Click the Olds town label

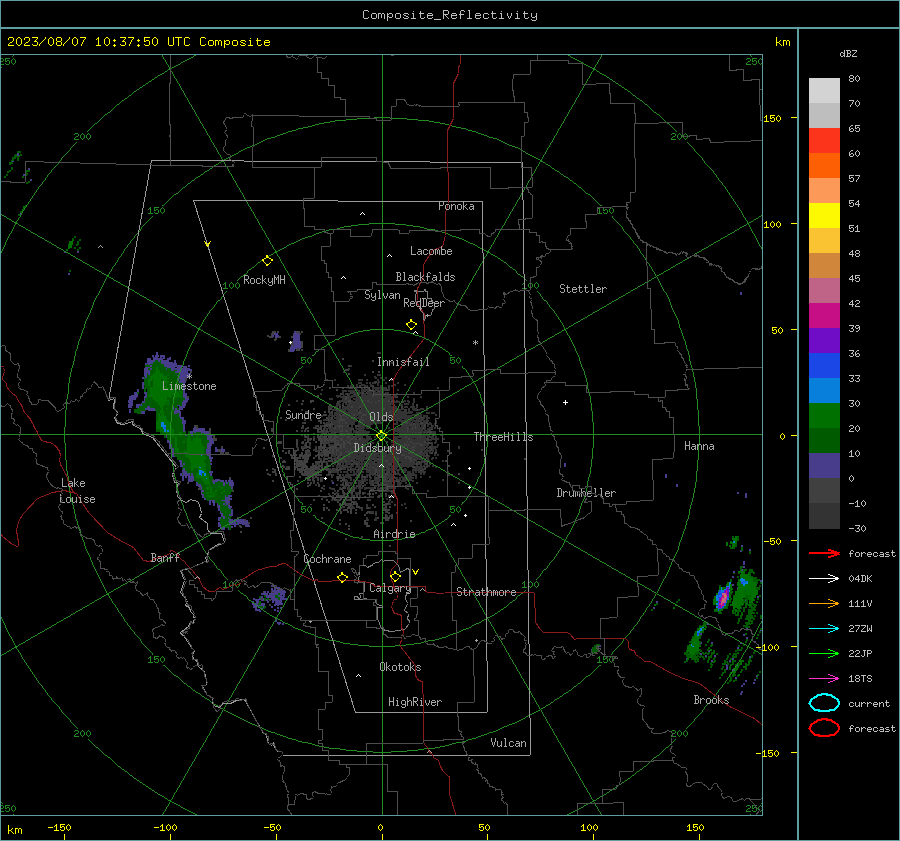(x=381, y=417)
